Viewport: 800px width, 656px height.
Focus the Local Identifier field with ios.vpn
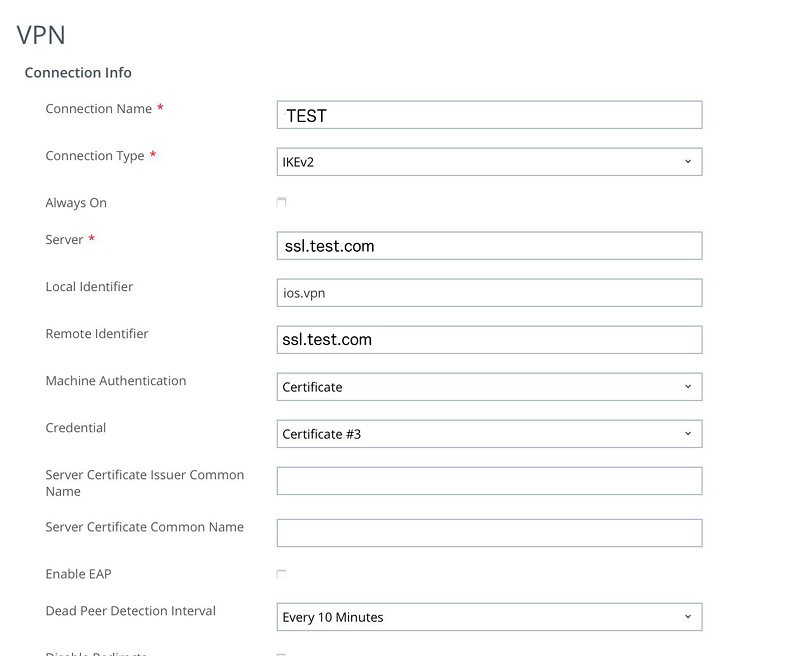pyautogui.click(x=489, y=293)
